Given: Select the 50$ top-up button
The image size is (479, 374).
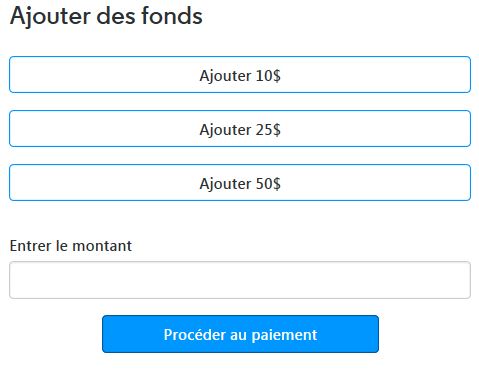Looking at the screenshot, I should (240, 183).
